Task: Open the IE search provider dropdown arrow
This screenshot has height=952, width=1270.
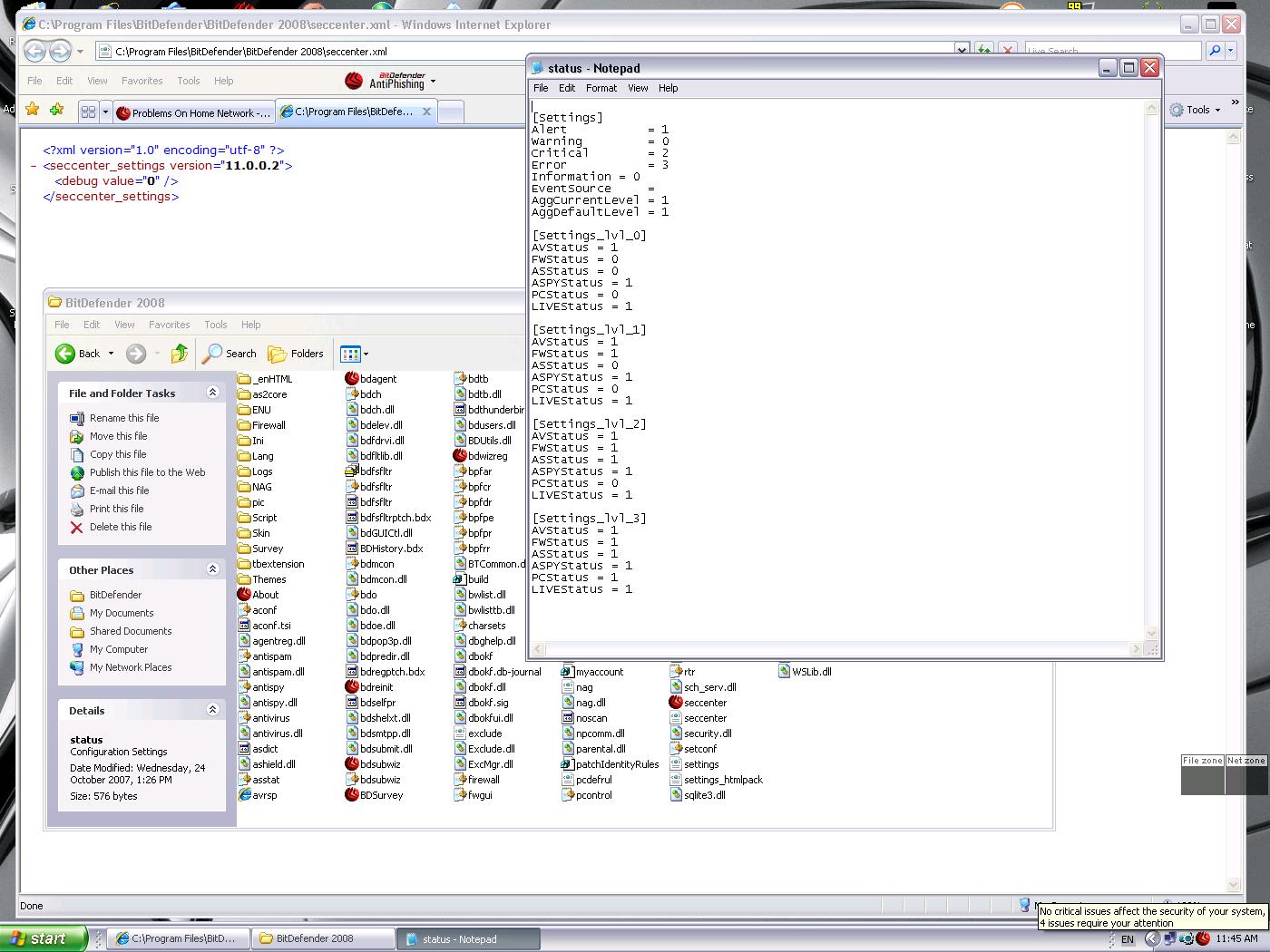Action: [x=1231, y=51]
